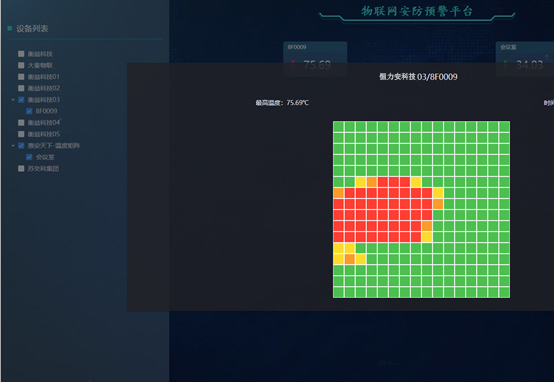This screenshot has width=554, height=382.
Task: Open the 会议室 temperature card showing 34.03
Action: (x=525, y=59)
